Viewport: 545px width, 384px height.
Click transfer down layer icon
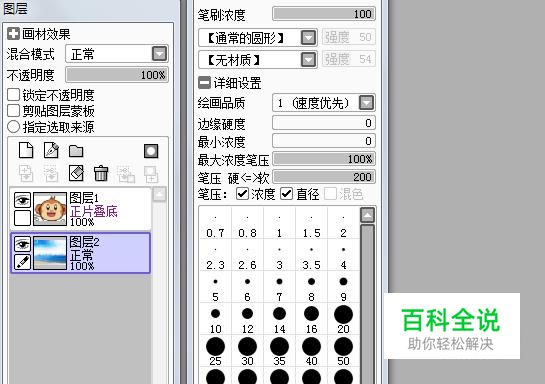coord(26,173)
